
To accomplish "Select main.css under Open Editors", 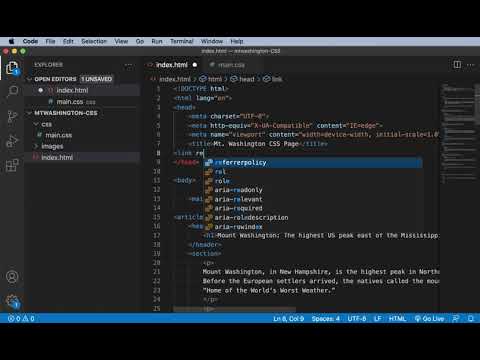I will (70, 102).
